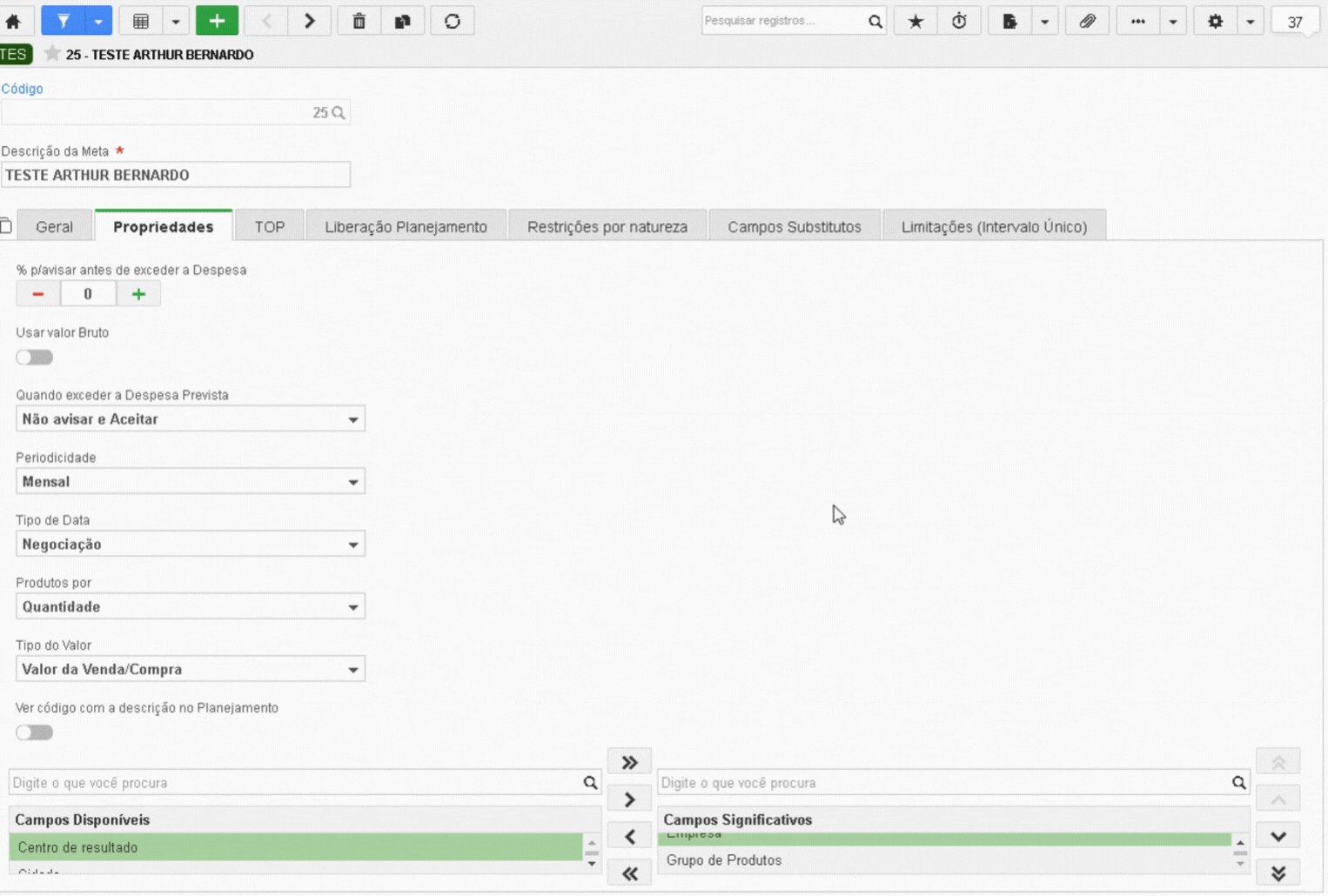
Task: Move selected field right arrow
Action: tap(629, 799)
